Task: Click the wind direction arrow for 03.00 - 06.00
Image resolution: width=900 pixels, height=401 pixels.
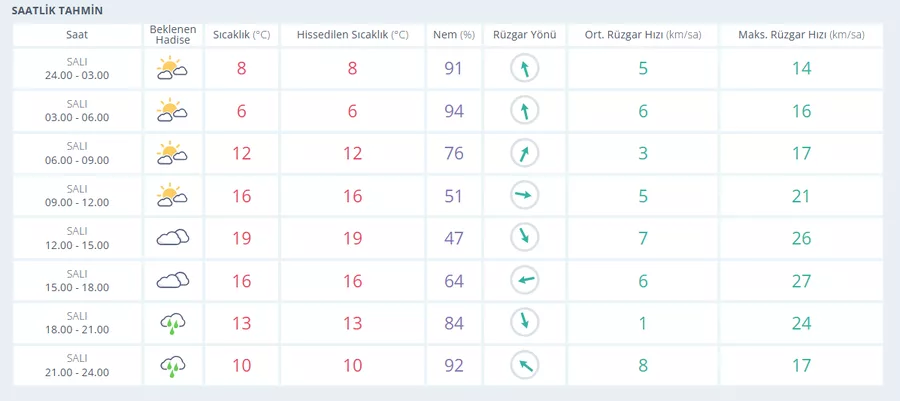Action: 525,111
